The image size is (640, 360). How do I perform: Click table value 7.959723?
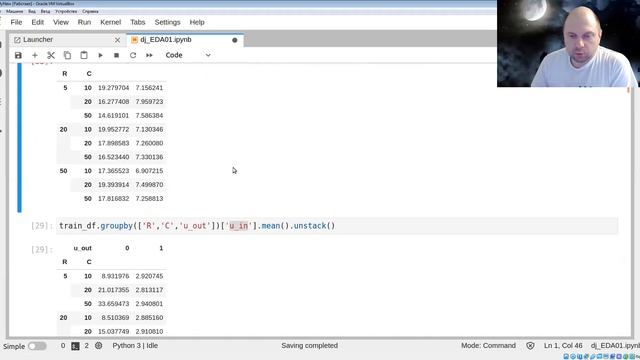(149, 102)
